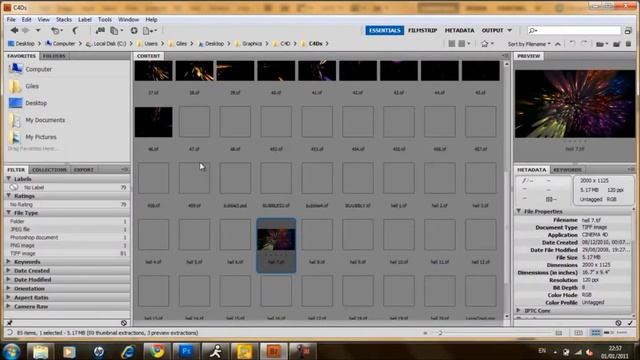Open the Label menu
Image resolution: width=640 pixels, height=360 pixels.
[x=85, y=20]
